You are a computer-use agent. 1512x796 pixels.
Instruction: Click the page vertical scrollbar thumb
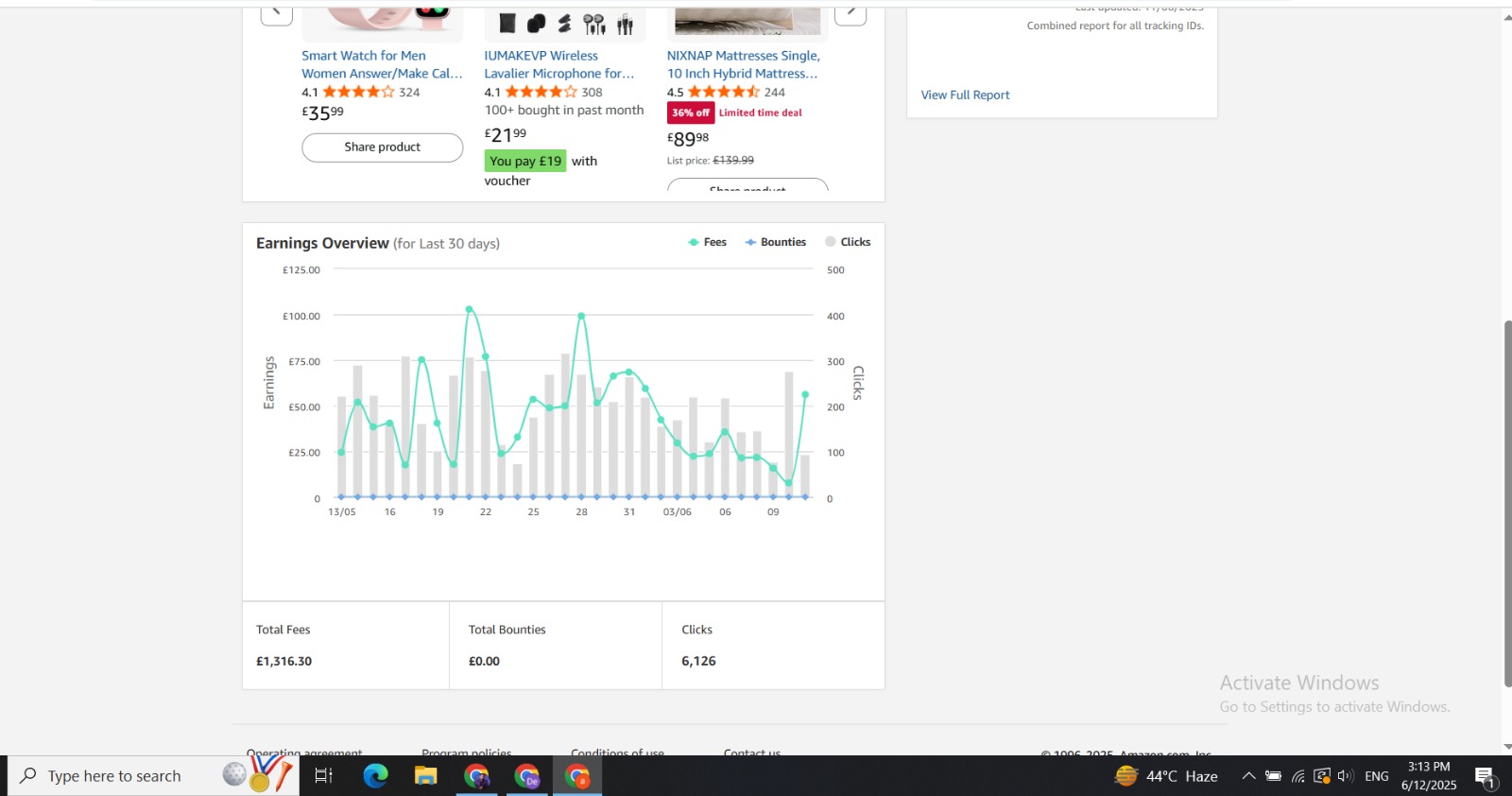(1507, 501)
